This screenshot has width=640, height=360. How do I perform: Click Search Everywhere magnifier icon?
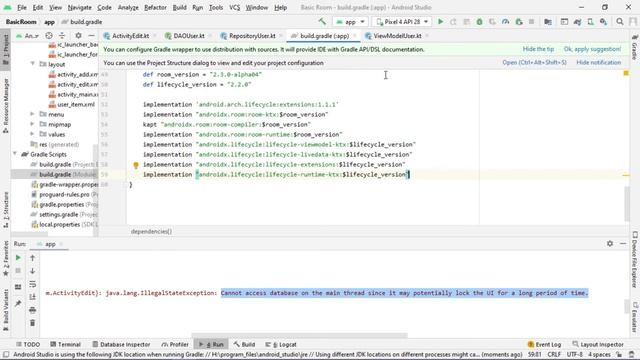(620, 22)
